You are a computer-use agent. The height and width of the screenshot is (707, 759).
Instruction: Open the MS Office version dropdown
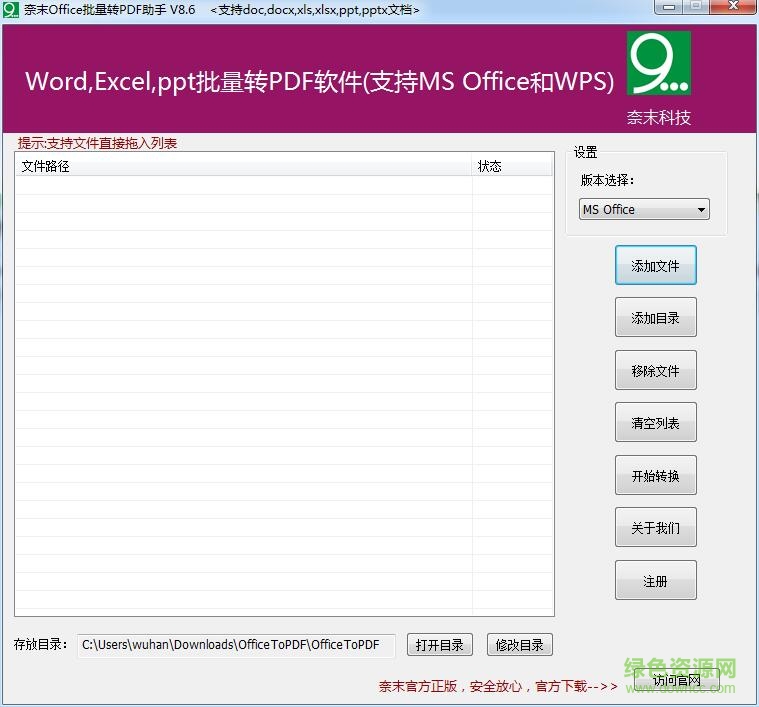(644, 210)
